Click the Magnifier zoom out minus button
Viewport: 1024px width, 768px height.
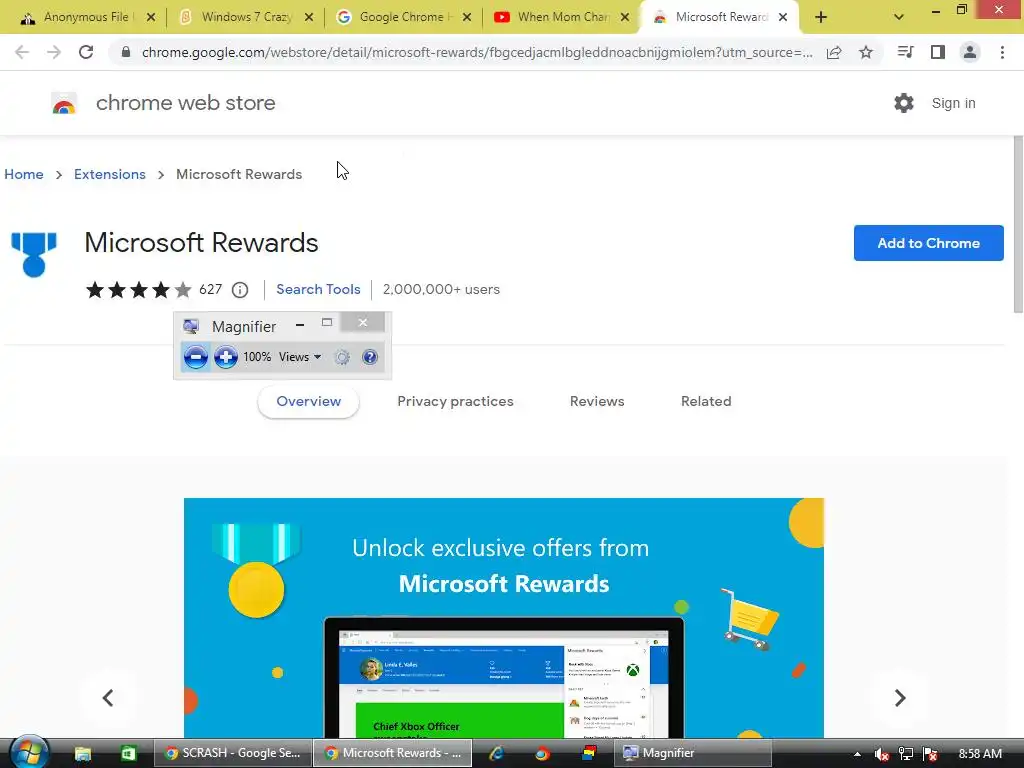[195, 357]
